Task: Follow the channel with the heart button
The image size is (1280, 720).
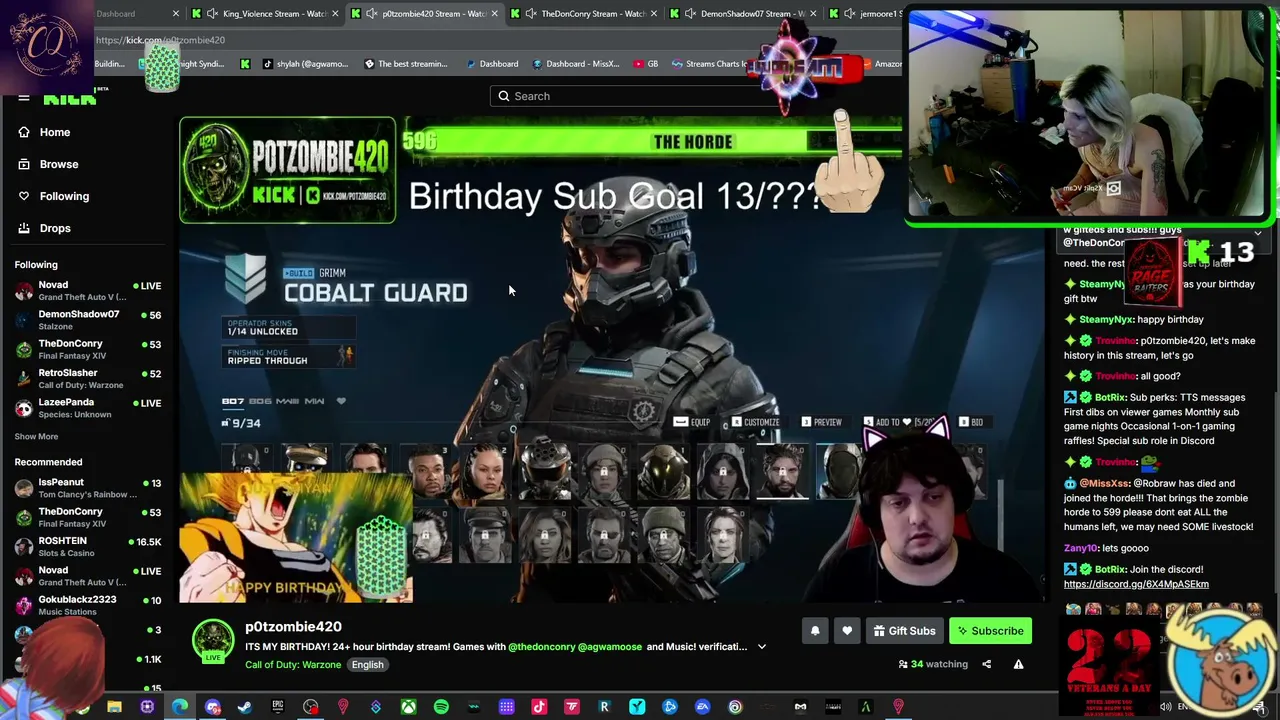Action: pos(847,631)
